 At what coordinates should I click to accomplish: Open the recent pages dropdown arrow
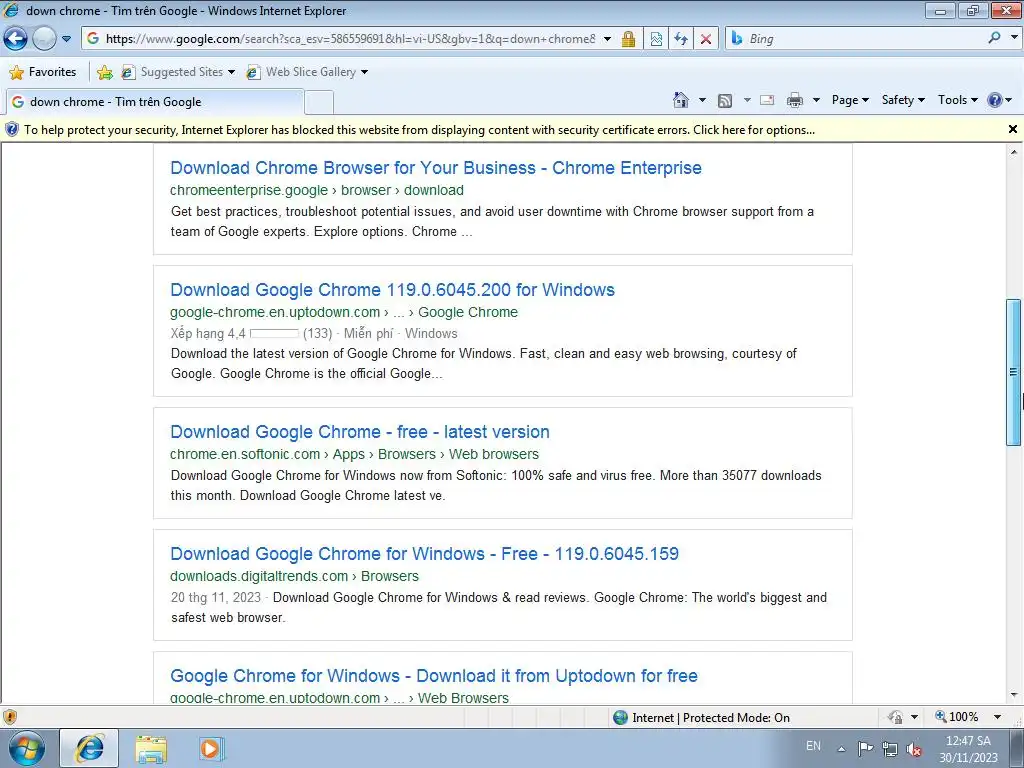(67, 39)
